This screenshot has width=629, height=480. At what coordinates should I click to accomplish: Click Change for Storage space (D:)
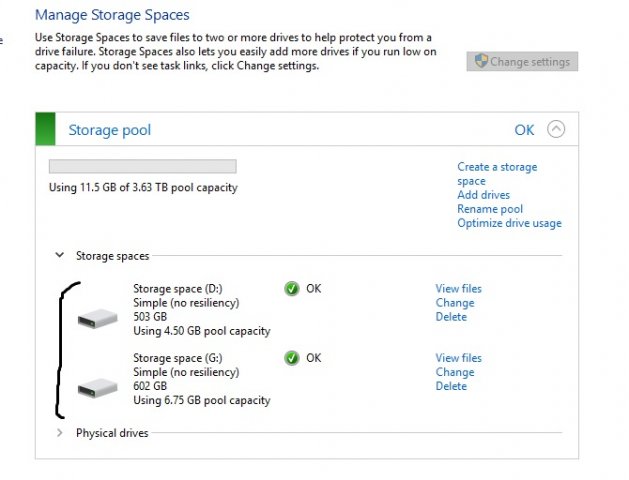[455, 303]
